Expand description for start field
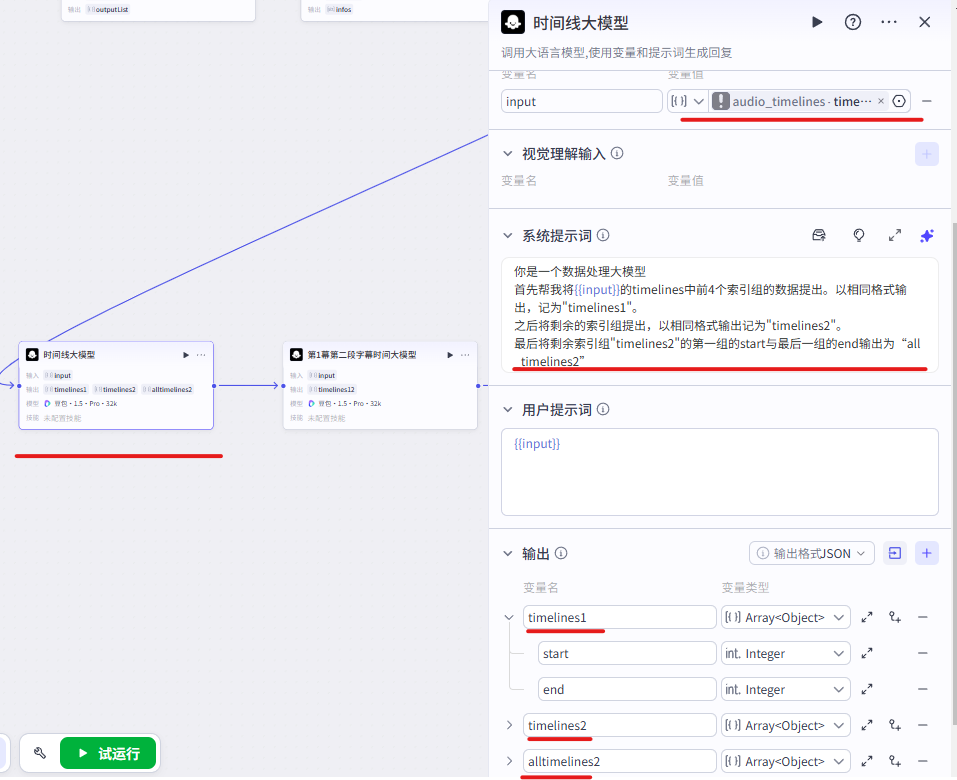 click(867, 654)
